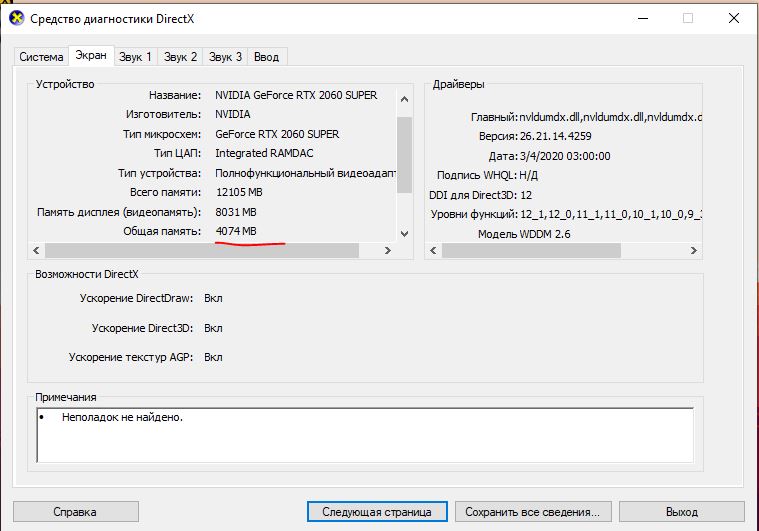Click left arrow of Устройство horizontal scrollbar
Viewport: 759px width, 531px height.
(x=36, y=250)
